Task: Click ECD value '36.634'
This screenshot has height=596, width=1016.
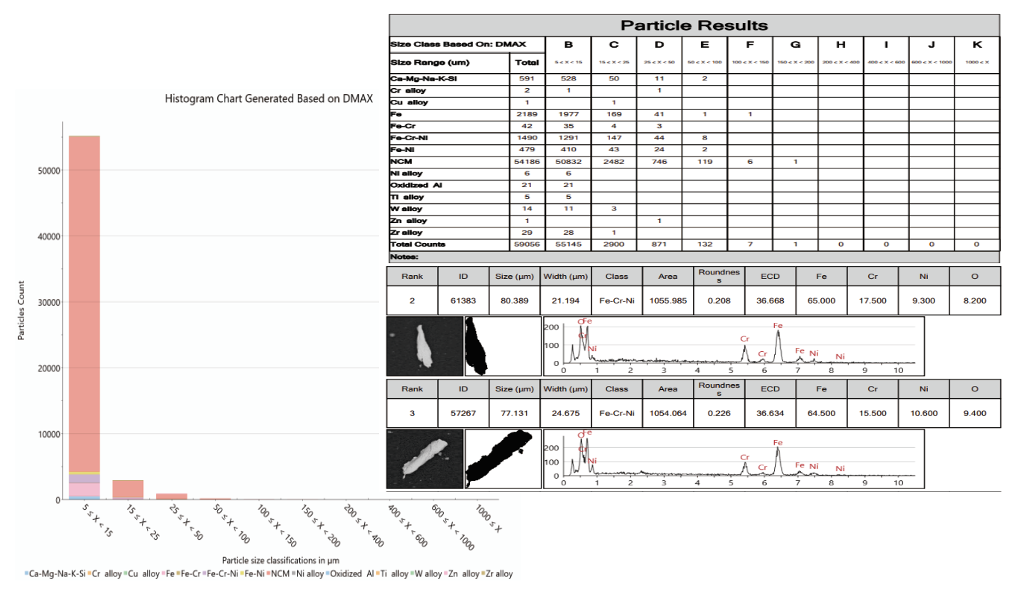Action: click(770, 413)
